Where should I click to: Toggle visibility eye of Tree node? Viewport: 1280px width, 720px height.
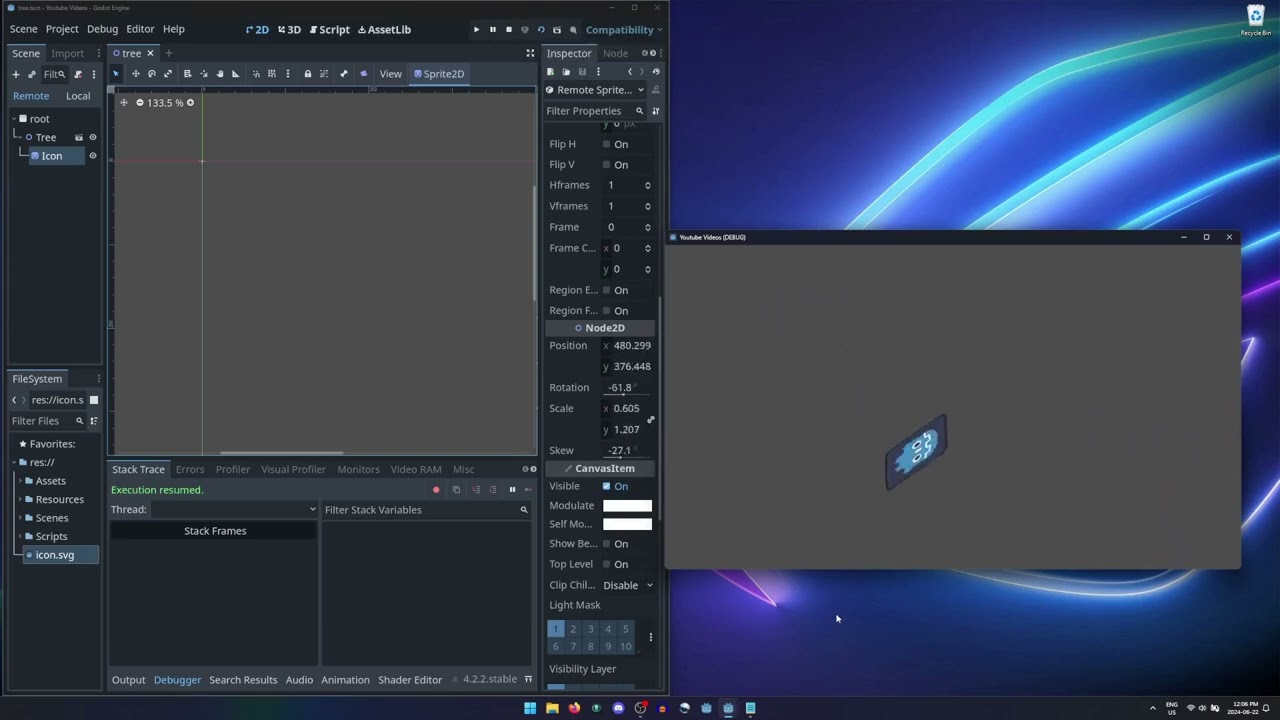[x=93, y=137]
